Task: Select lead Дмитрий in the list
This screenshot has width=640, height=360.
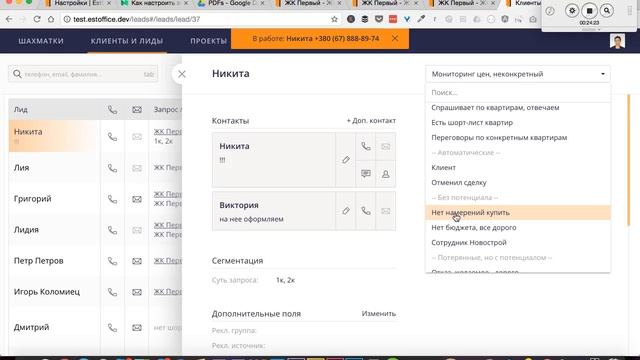Action: [31, 327]
